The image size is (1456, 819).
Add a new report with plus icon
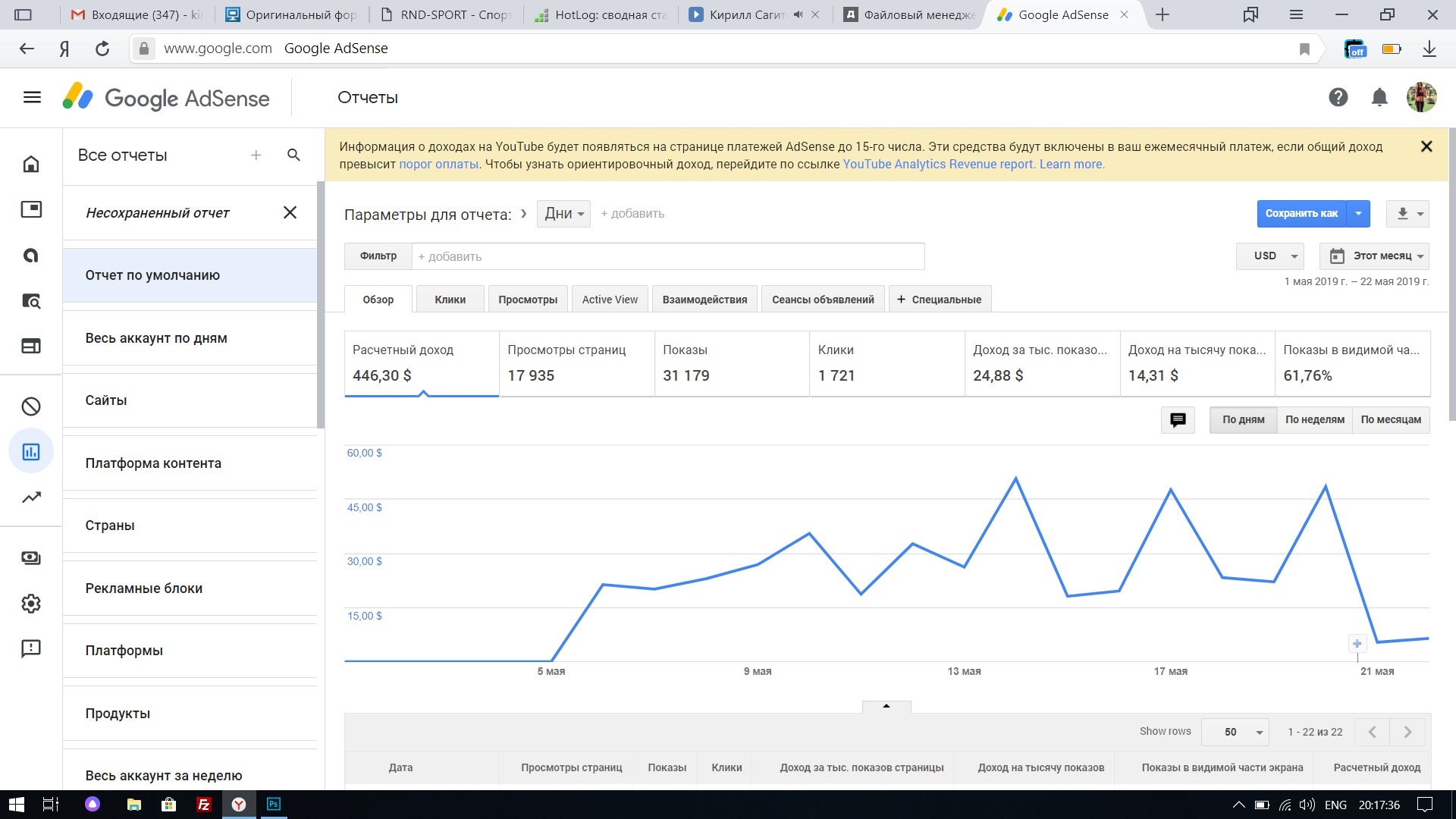point(256,155)
